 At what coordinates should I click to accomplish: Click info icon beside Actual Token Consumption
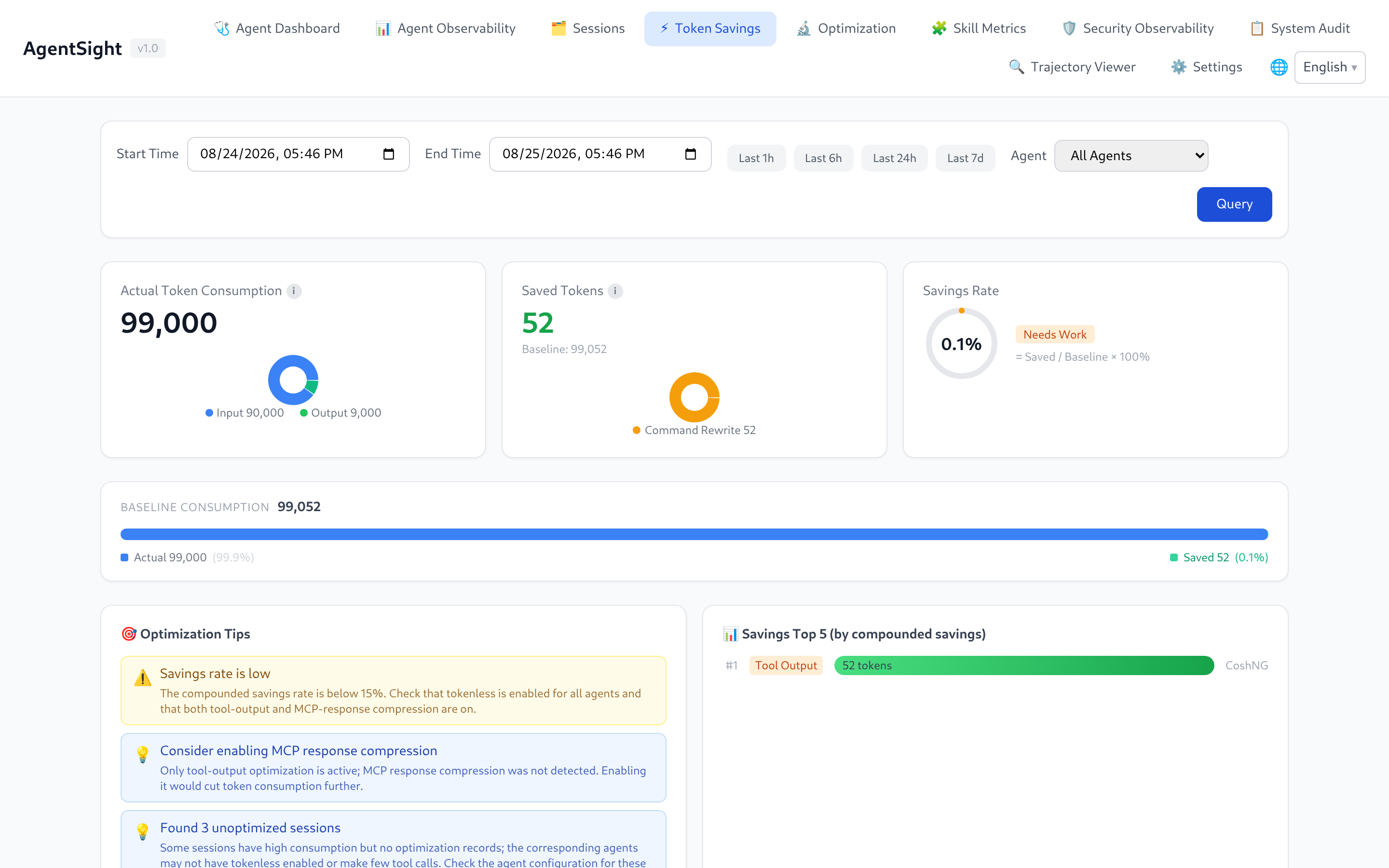(x=294, y=291)
